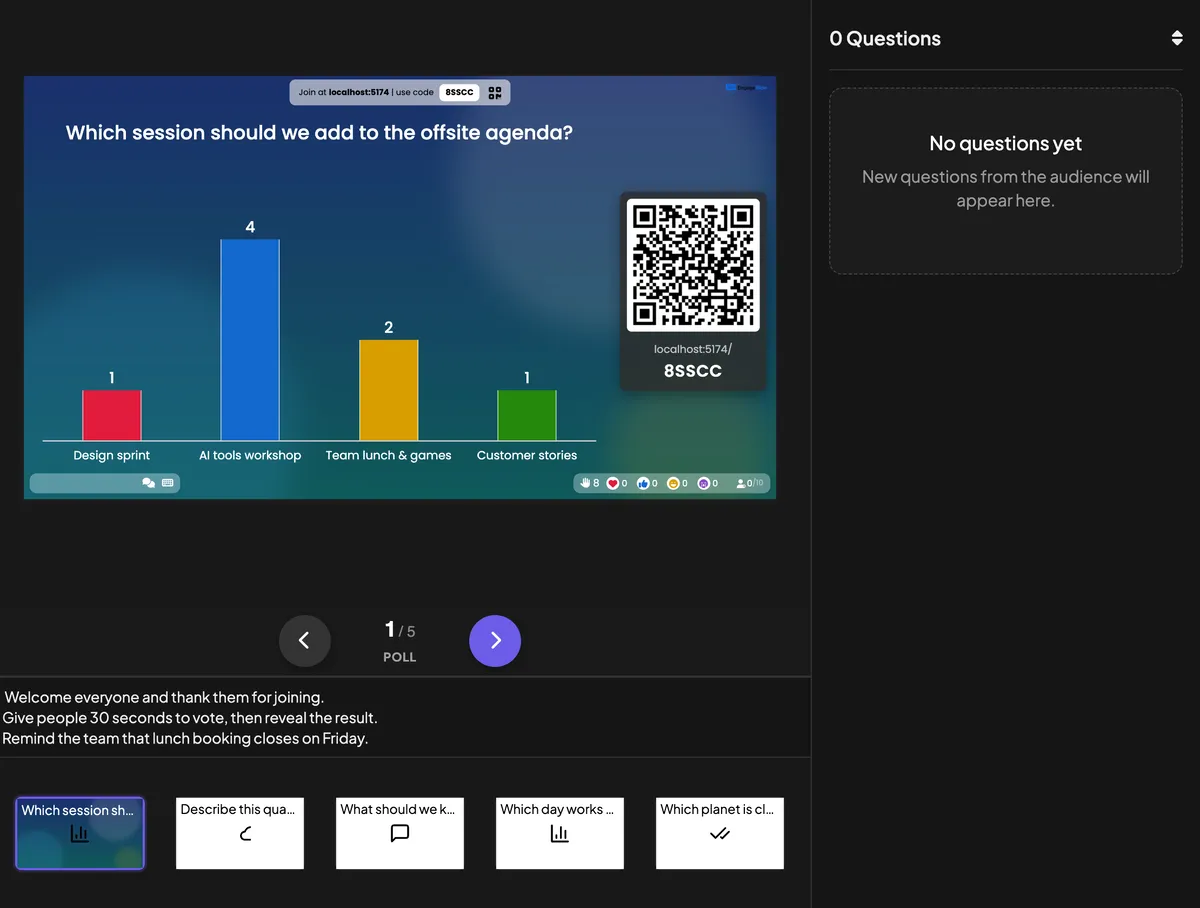
Task: Go to the next slide with arrow button
Action: point(495,640)
